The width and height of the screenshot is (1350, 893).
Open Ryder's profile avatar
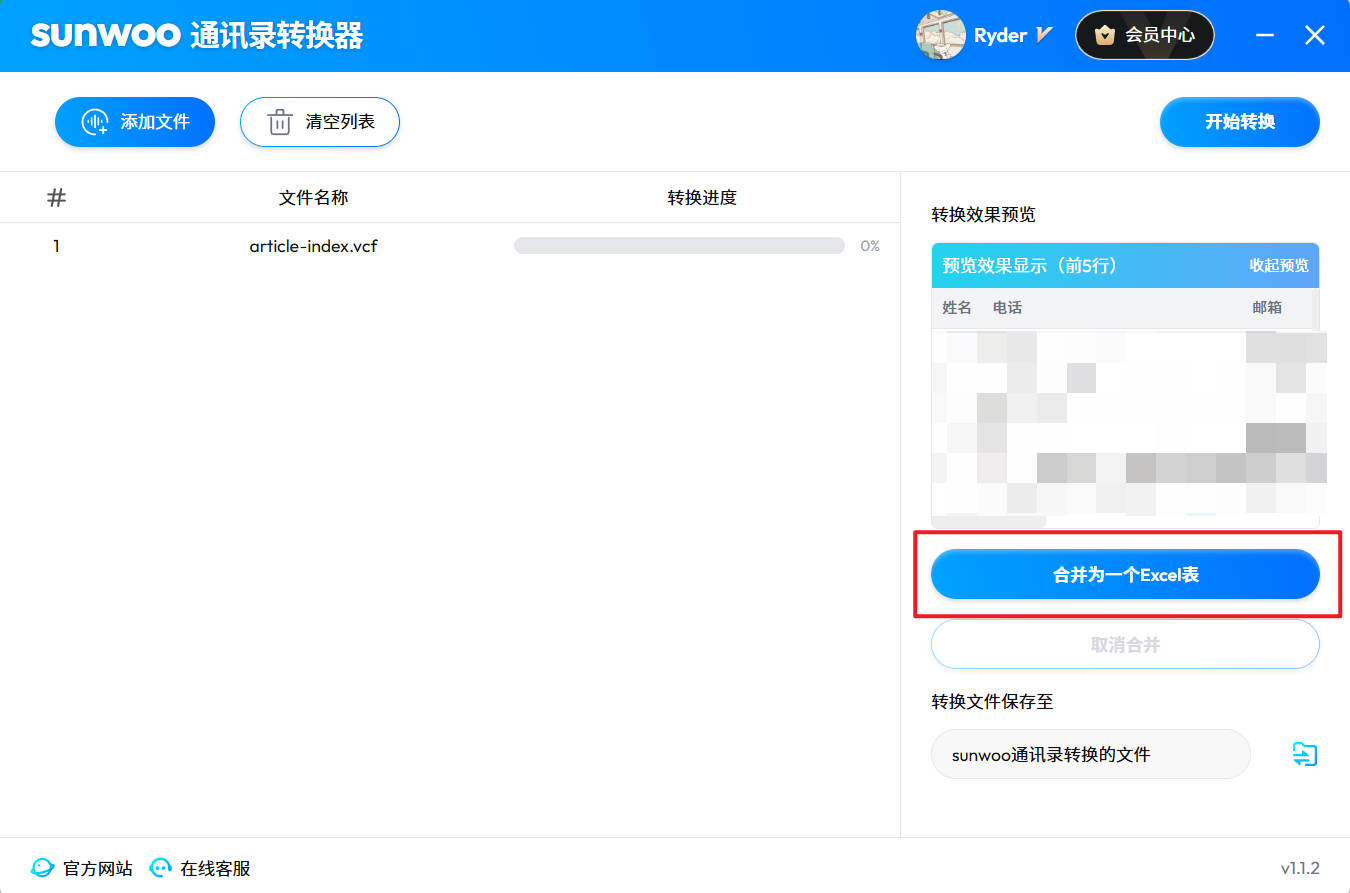point(940,35)
